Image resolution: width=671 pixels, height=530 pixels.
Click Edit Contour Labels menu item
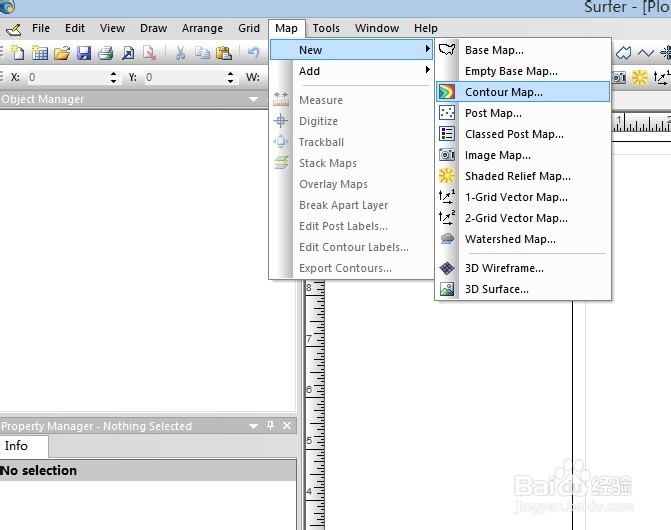click(351, 247)
